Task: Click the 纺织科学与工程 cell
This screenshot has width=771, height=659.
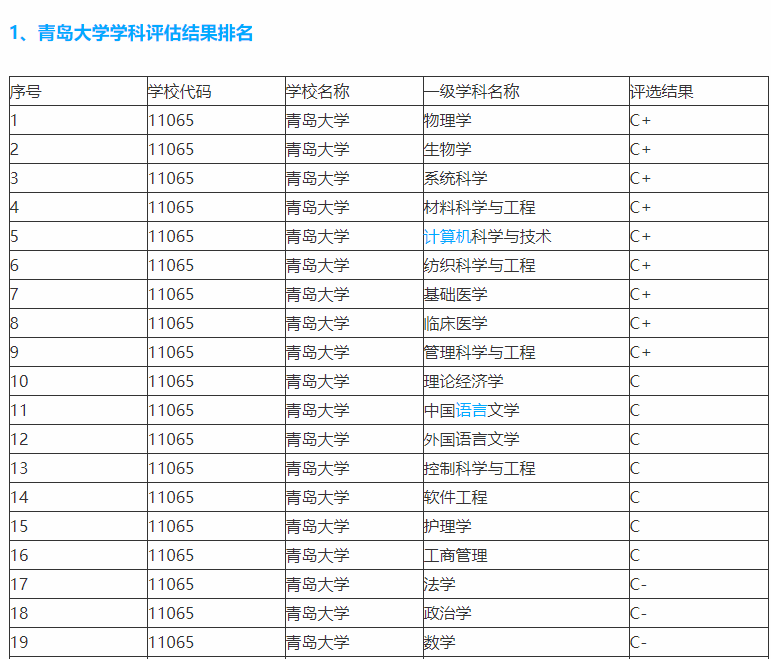Action: point(526,266)
